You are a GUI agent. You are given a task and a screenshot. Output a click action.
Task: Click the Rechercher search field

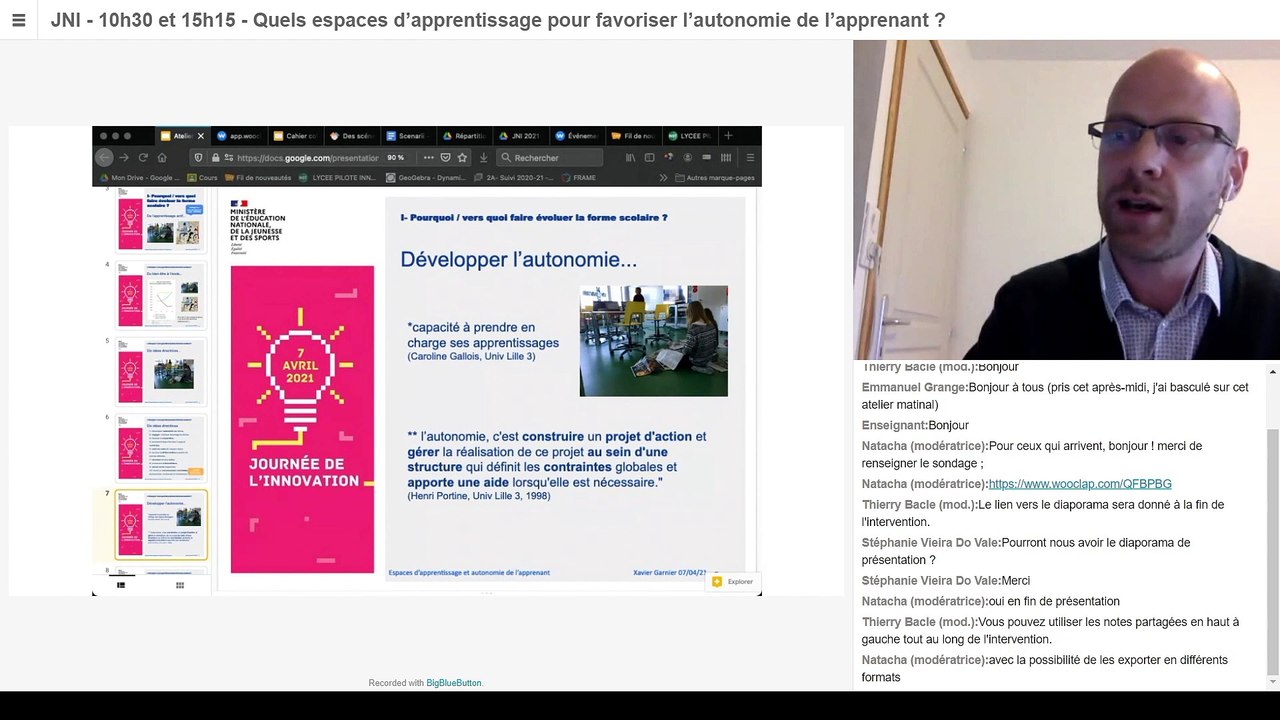pyautogui.click(x=551, y=157)
